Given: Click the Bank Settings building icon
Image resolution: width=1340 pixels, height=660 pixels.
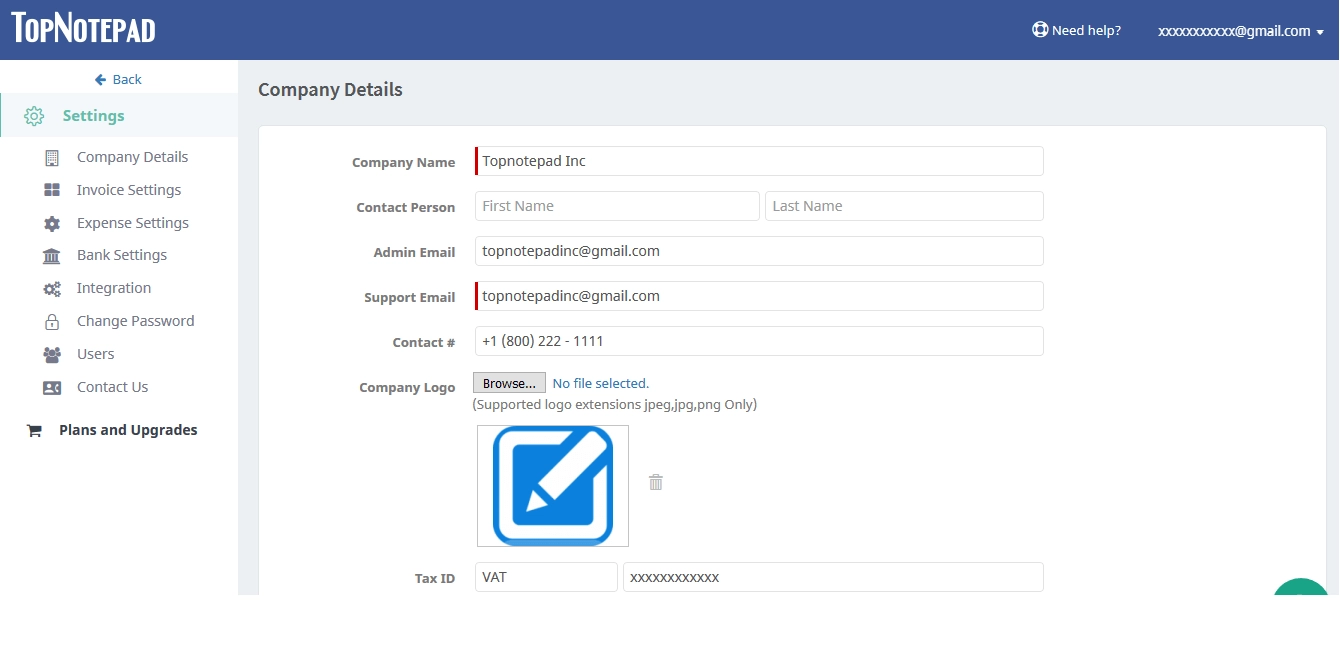Looking at the screenshot, I should [52, 256].
